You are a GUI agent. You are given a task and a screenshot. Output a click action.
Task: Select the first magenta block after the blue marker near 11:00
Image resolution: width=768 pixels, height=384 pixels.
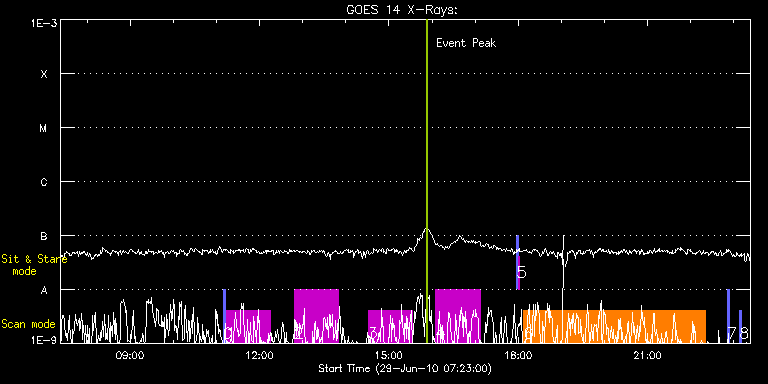coord(248,326)
